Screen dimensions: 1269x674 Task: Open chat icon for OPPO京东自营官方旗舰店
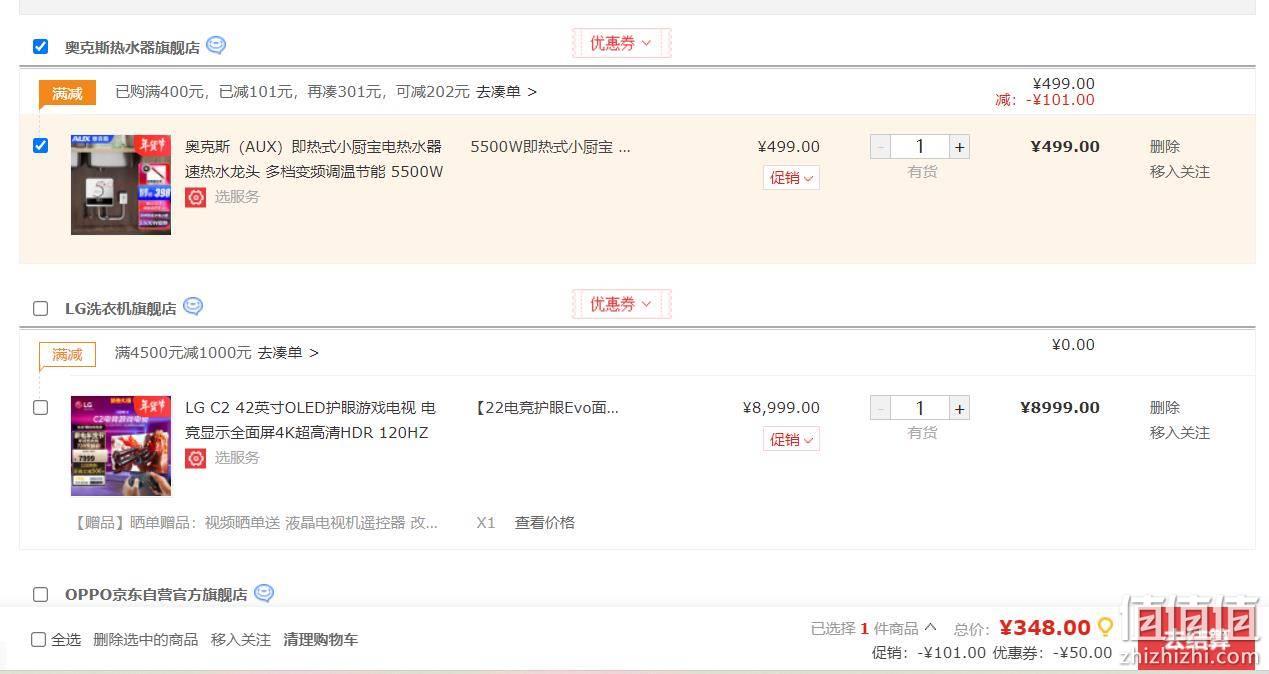click(264, 593)
